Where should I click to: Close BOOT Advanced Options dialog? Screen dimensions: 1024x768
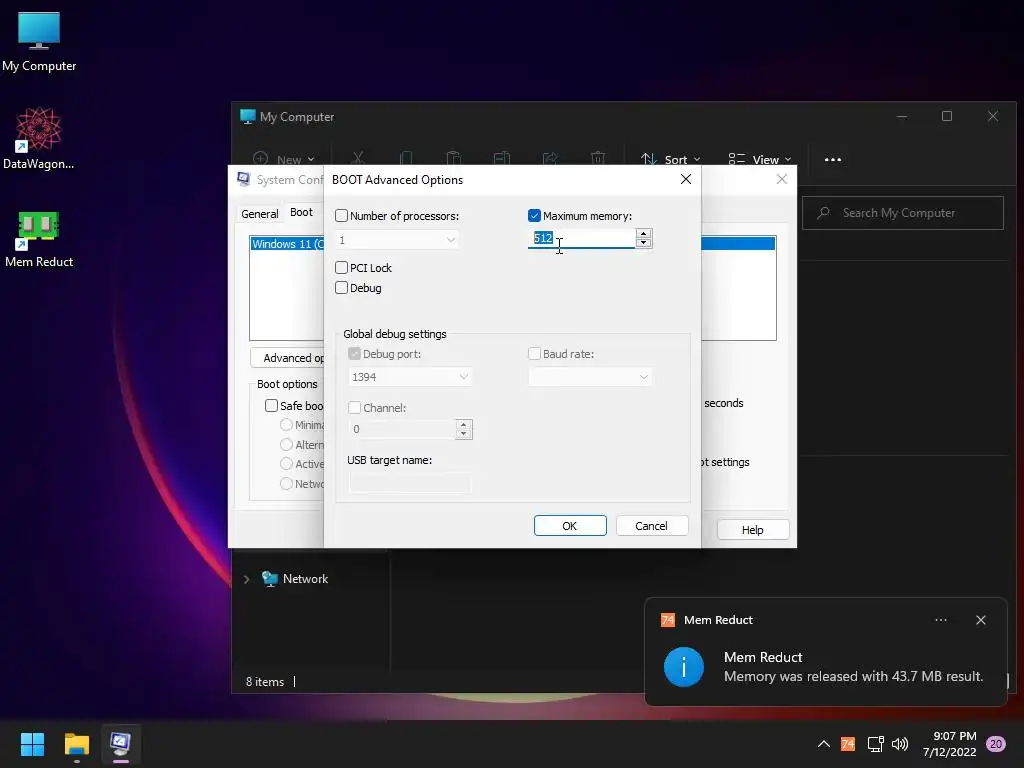pos(686,179)
